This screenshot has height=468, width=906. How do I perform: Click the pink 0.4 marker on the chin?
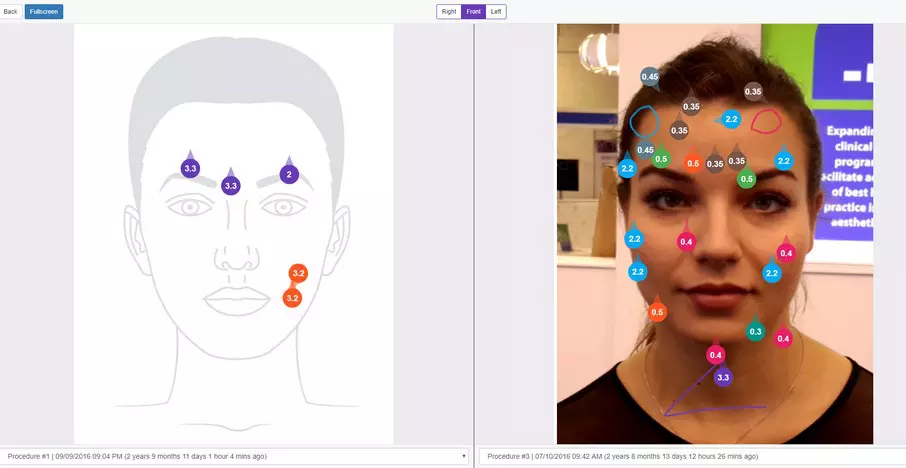pos(715,354)
